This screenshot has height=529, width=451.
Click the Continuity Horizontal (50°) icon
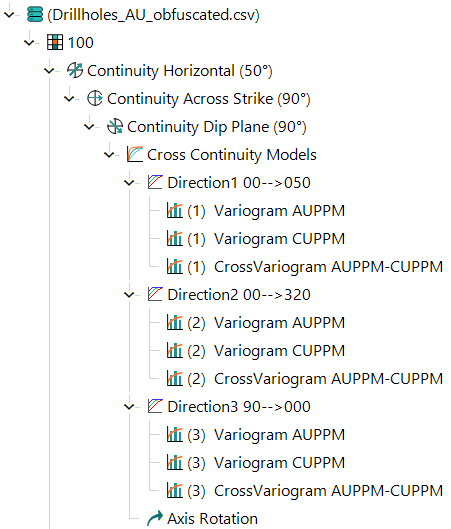[x=75, y=70]
